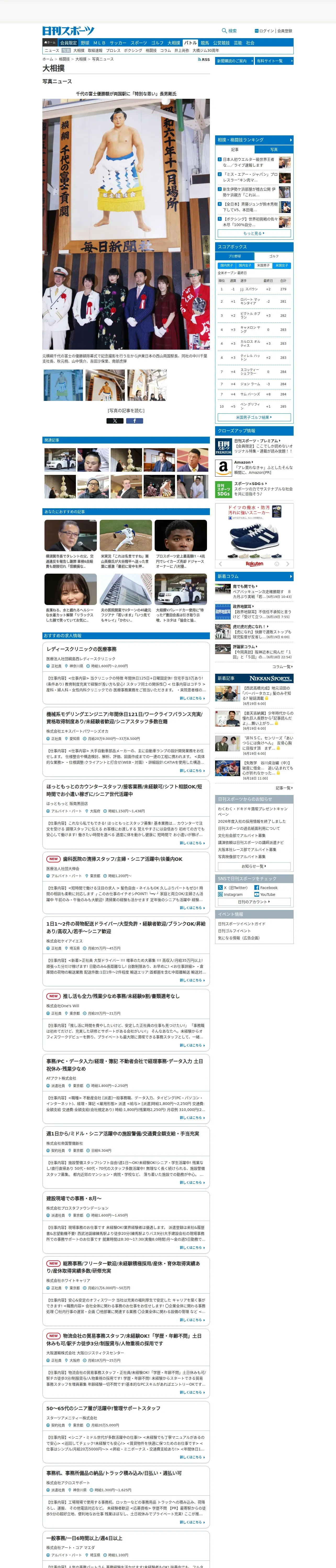Open the 日刊スポーツ SDGs logo promo
This screenshot has width=336, height=1568.
click(223, 489)
